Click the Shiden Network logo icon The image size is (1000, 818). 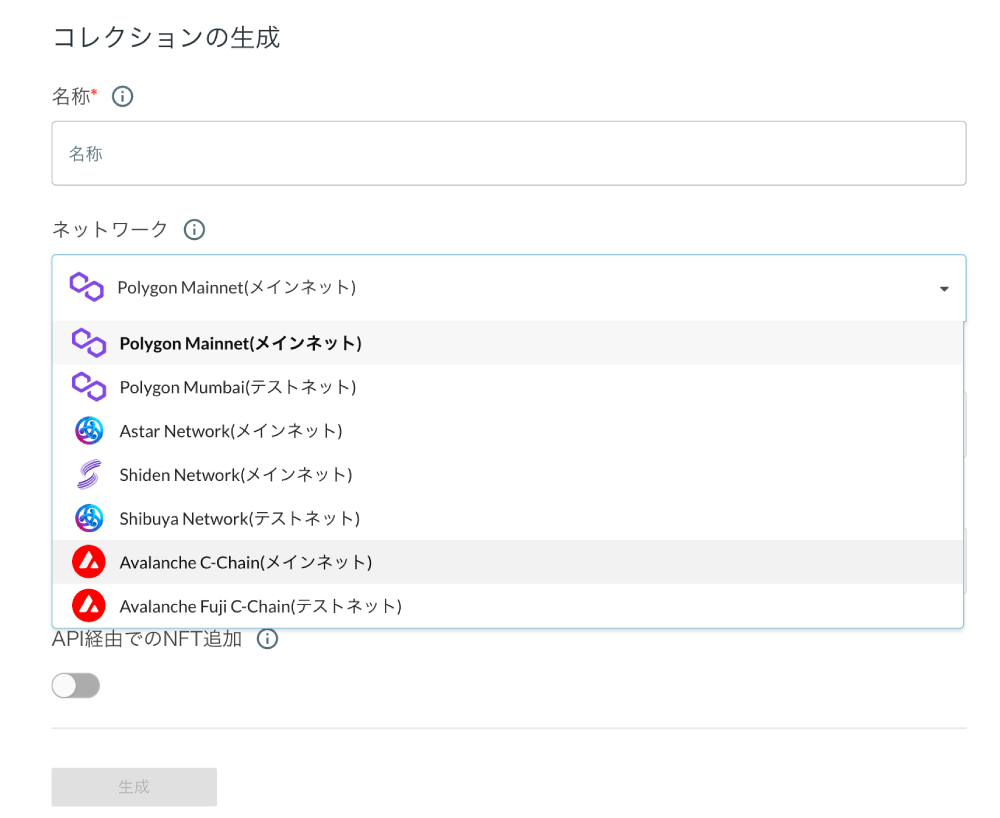(89, 474)
